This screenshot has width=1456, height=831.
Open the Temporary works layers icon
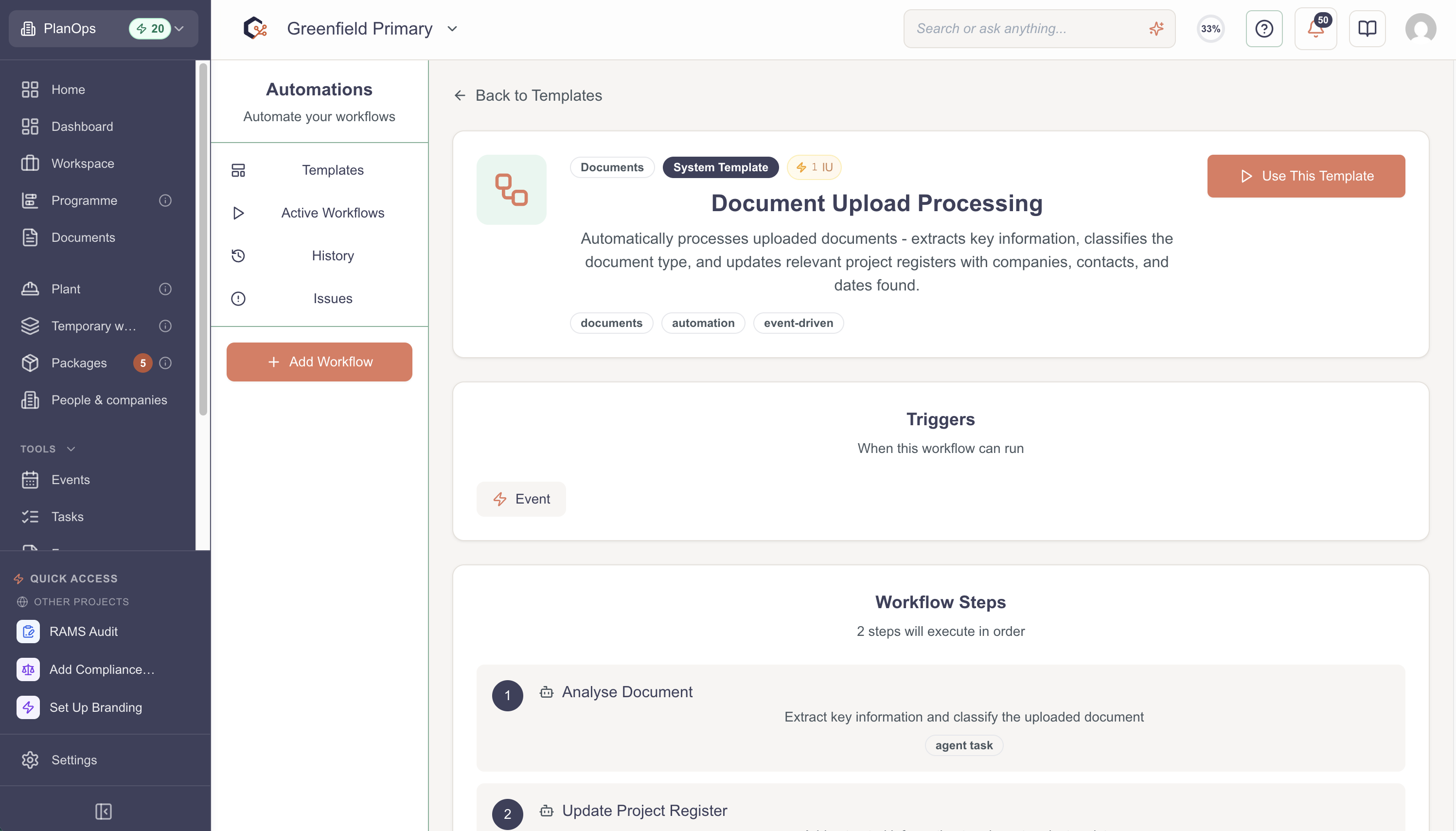(x=30, y=326)
